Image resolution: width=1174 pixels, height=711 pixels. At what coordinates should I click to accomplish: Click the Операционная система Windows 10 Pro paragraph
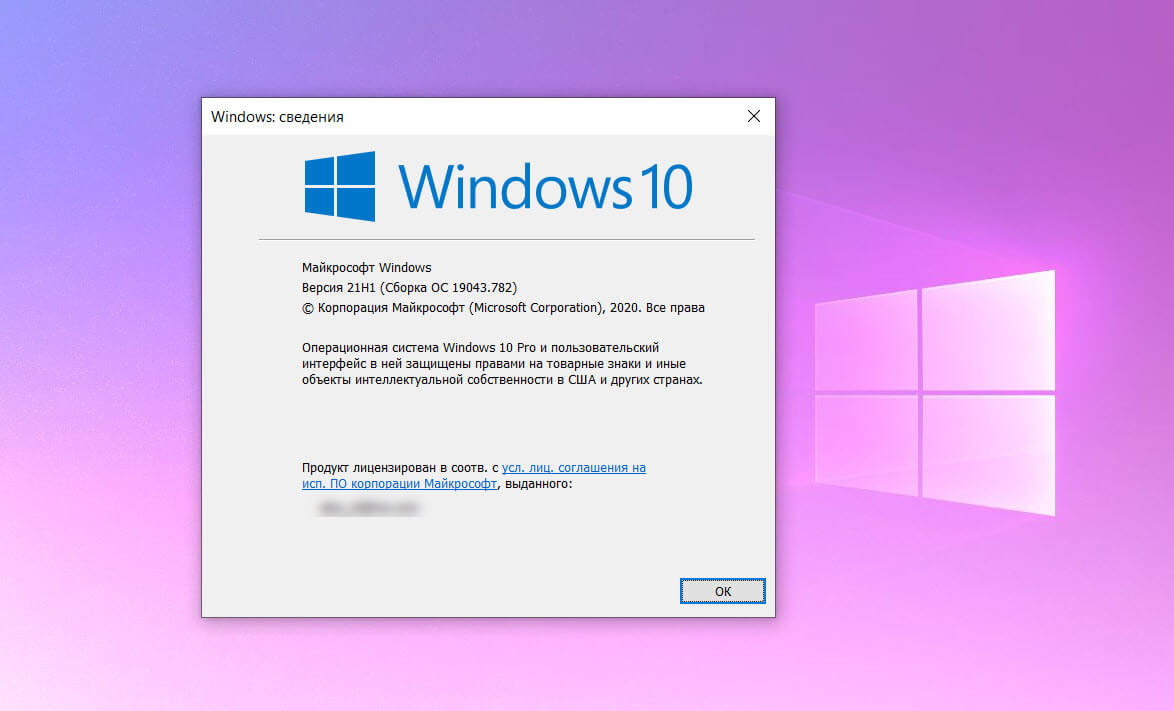click(502, 364)
